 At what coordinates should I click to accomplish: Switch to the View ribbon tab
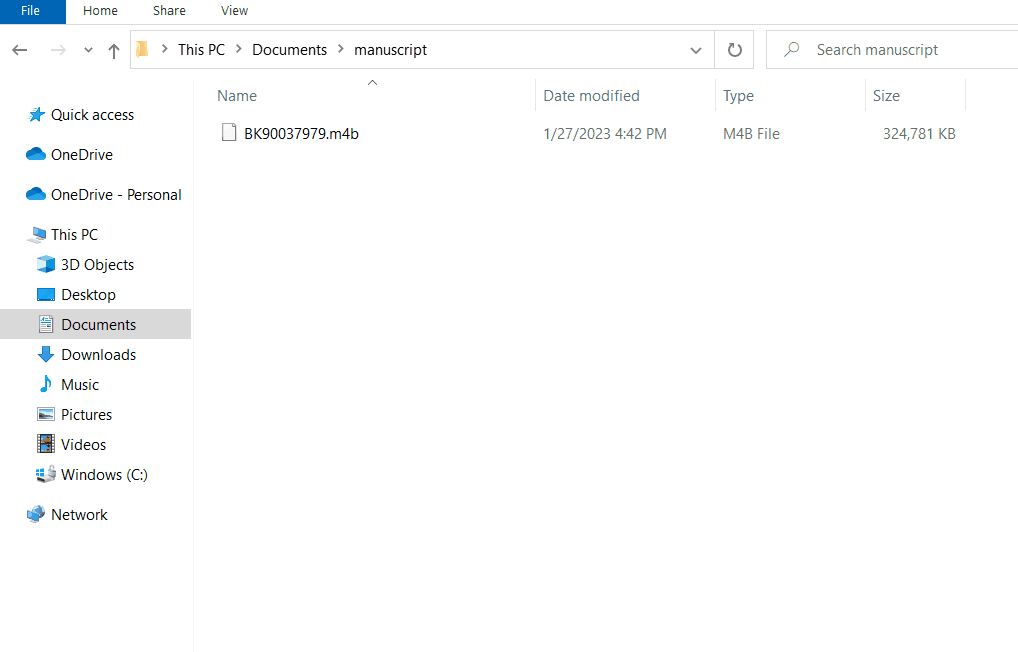pos(234,11)
